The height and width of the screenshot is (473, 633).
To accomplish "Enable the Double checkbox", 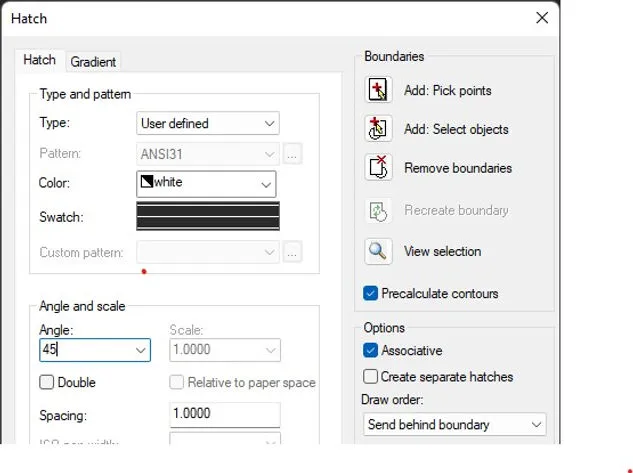I will (x=47, y=382).
